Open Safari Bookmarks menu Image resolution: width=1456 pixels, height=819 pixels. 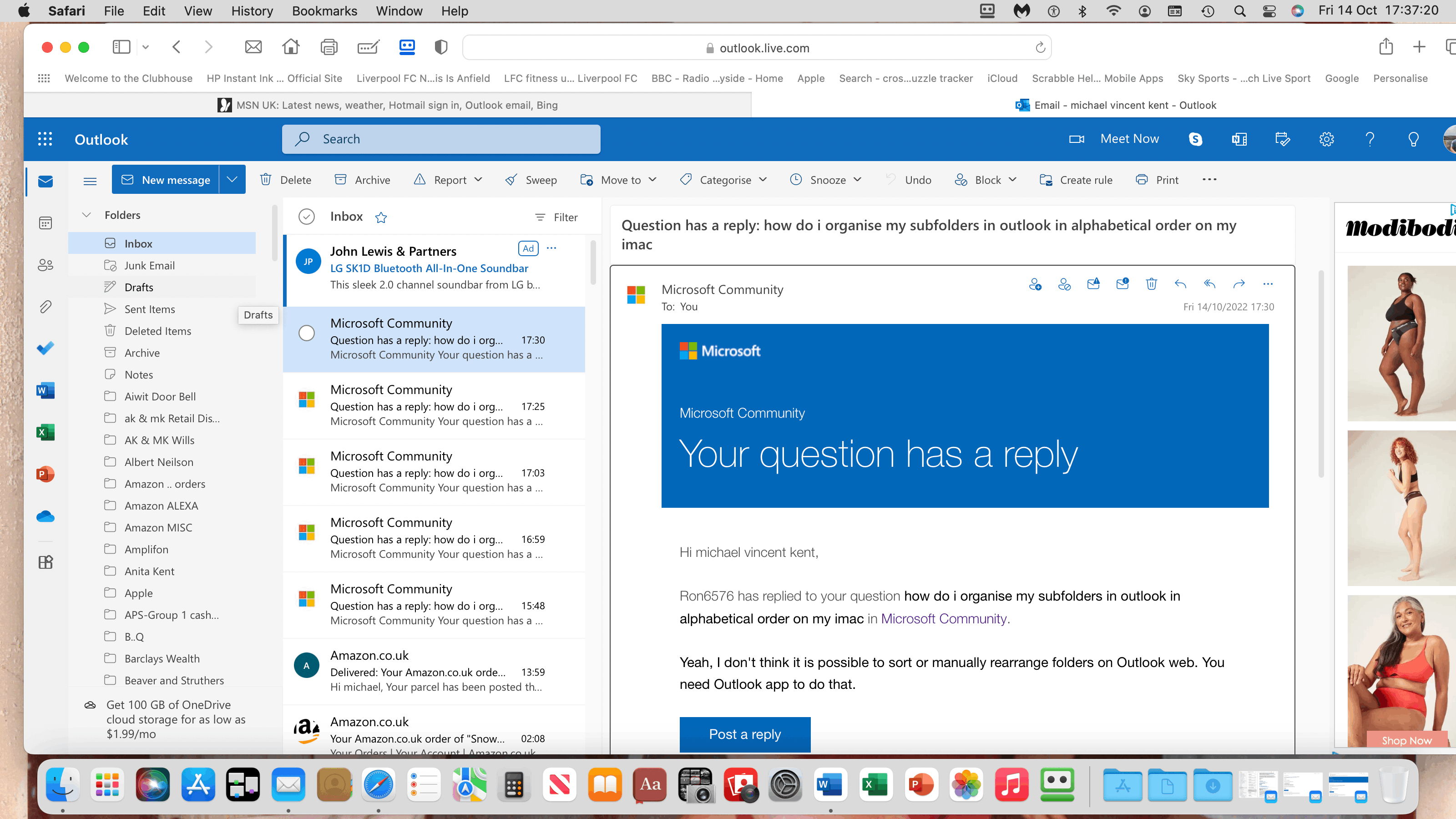click(324, 11)
